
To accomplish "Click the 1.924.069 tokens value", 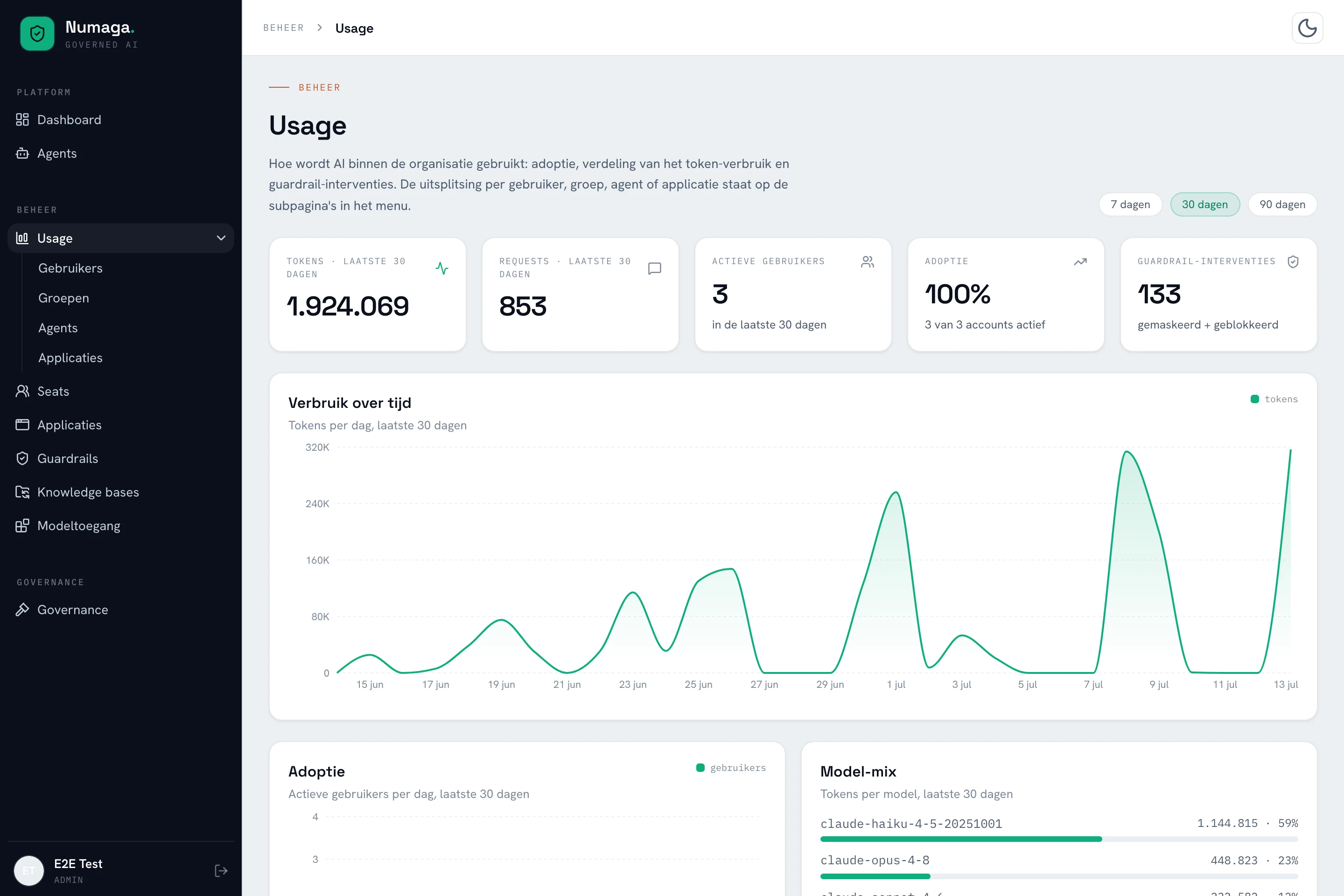I will tap(347, 306).
